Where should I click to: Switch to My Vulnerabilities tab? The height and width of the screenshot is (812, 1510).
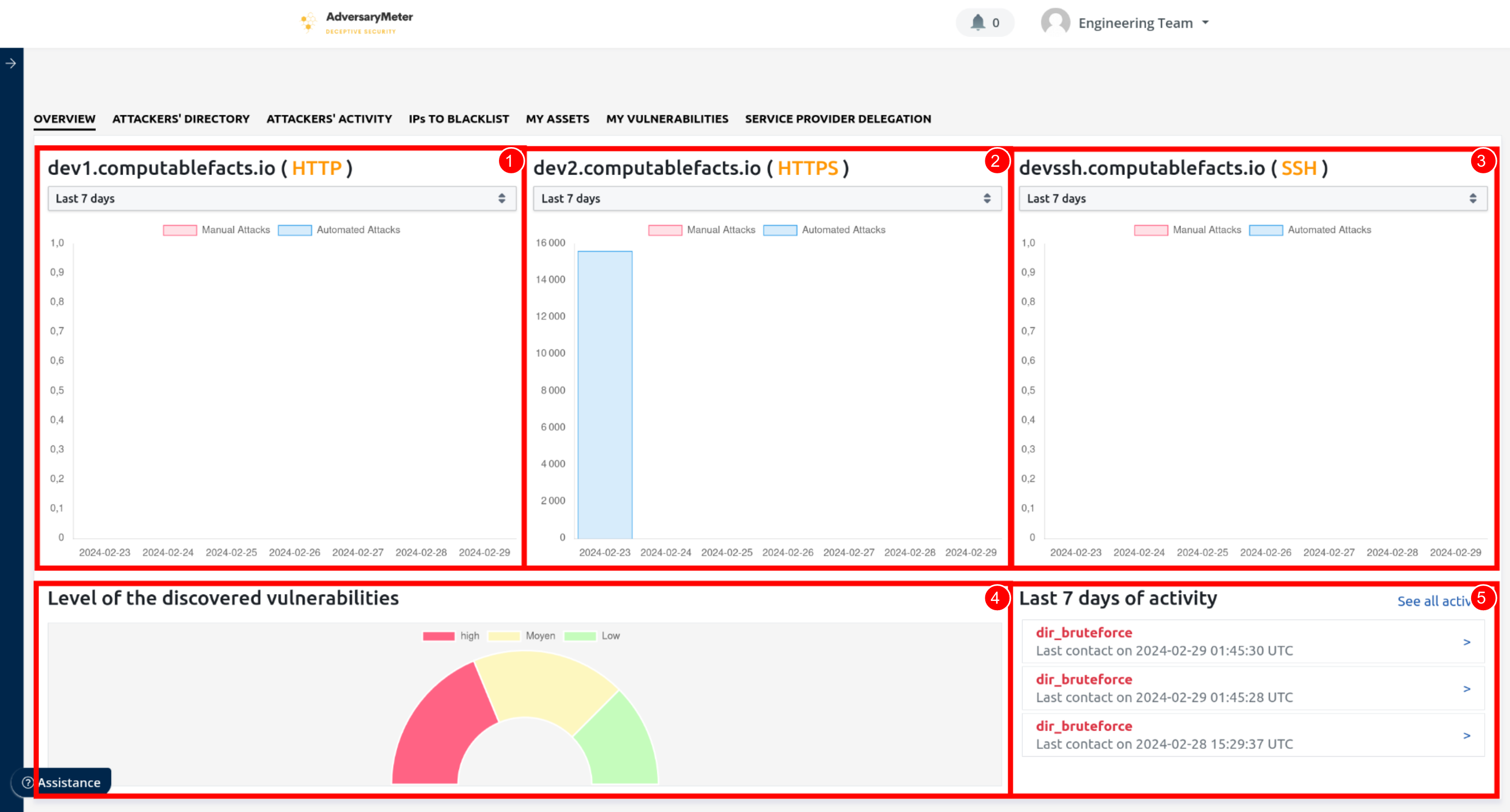point(667,119)
